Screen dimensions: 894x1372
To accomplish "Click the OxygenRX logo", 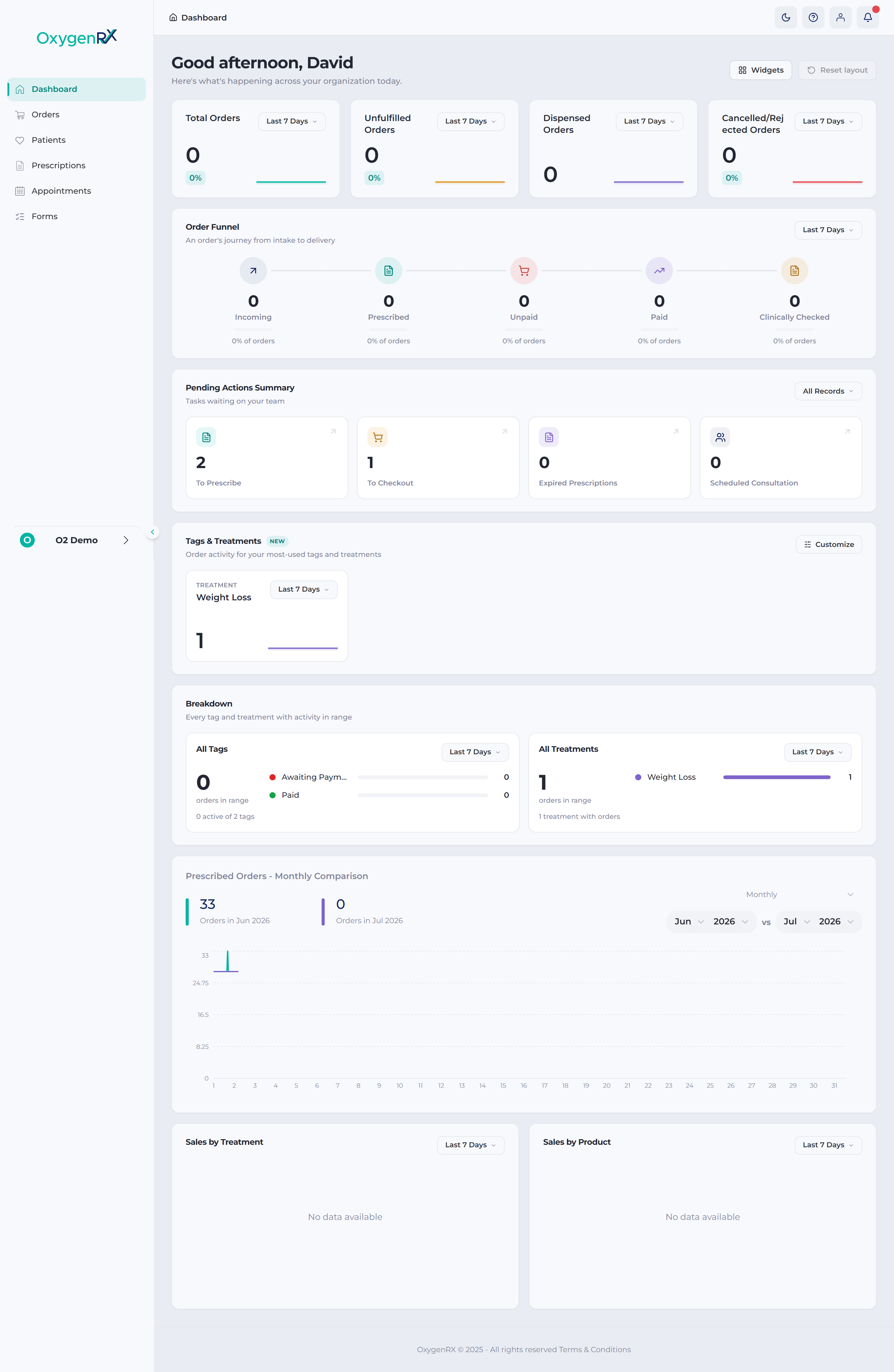I will click(x=77, y=38).
